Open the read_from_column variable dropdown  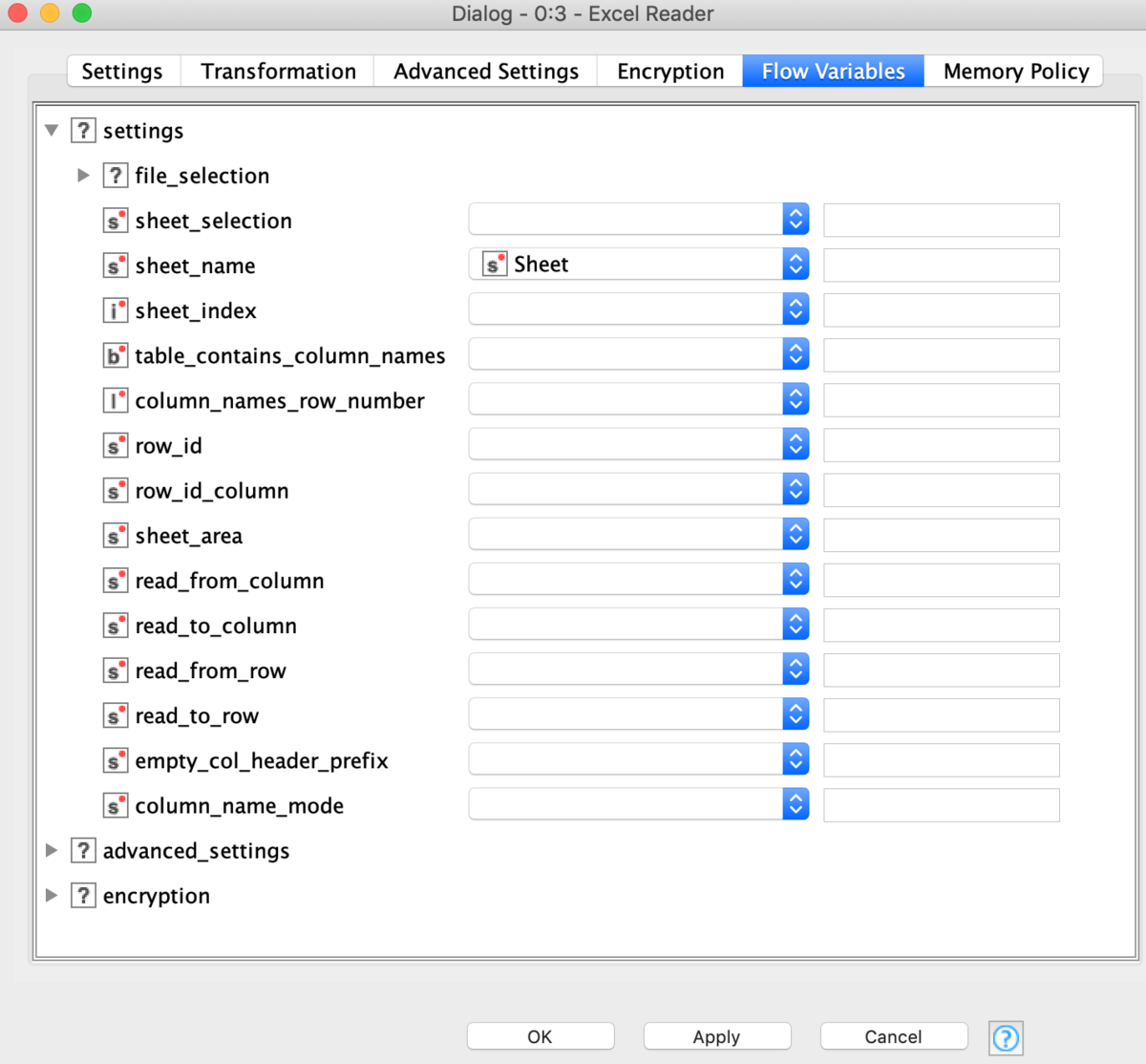[639, 578]
